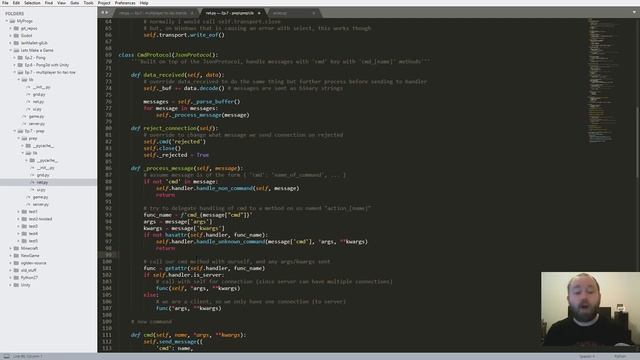Viewport: 640px width, 360px height.
Task: Click the highlighted net.py file icon in sidebar
Action: (x=33, y=182)
